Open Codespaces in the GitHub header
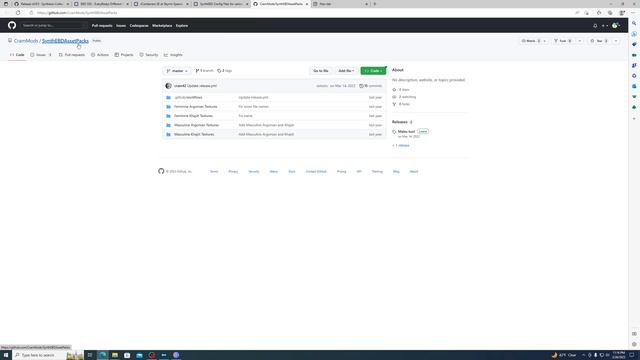This screenshot has height=360, width=640. (139, 26)
